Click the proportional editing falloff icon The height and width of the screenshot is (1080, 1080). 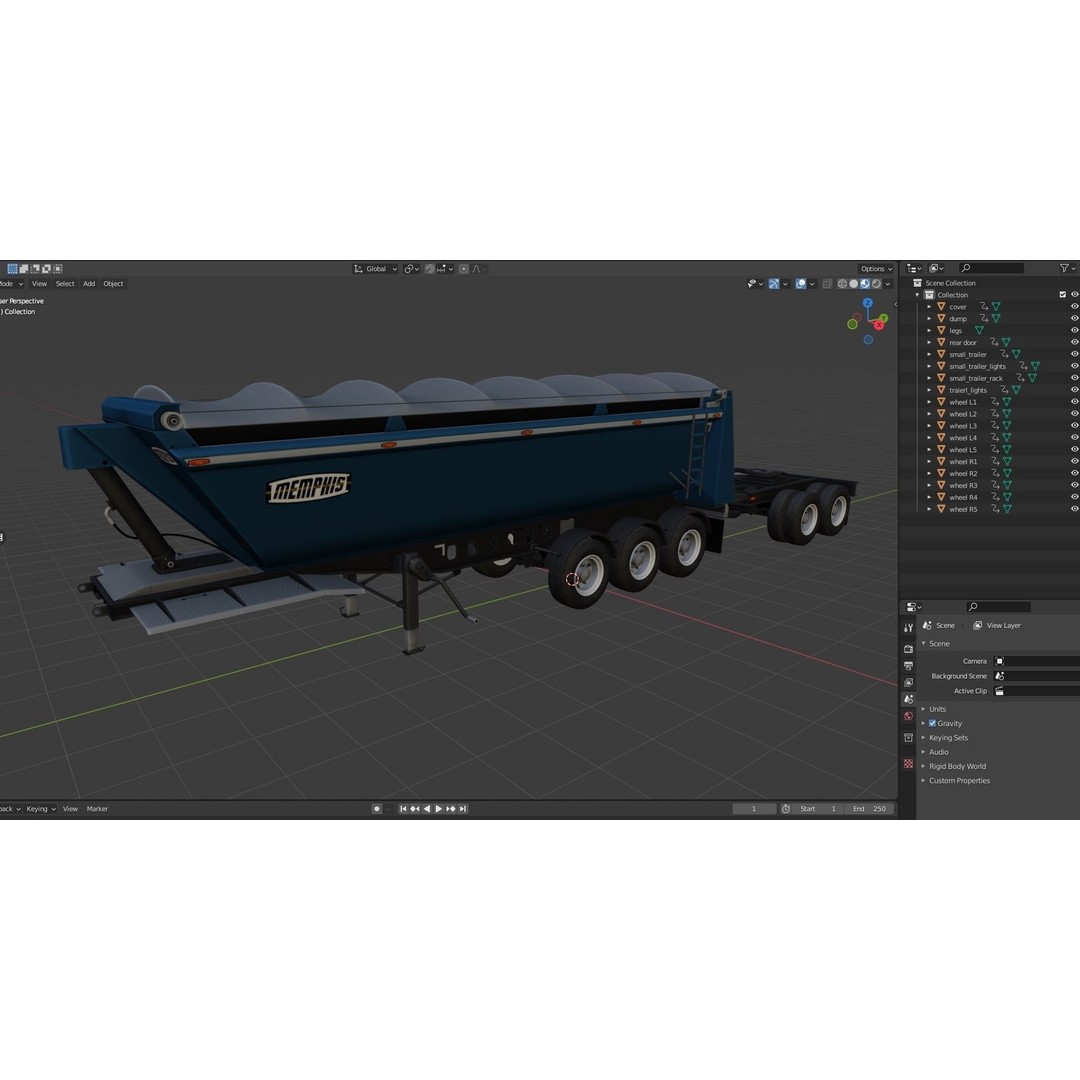[x=477, y=268]
